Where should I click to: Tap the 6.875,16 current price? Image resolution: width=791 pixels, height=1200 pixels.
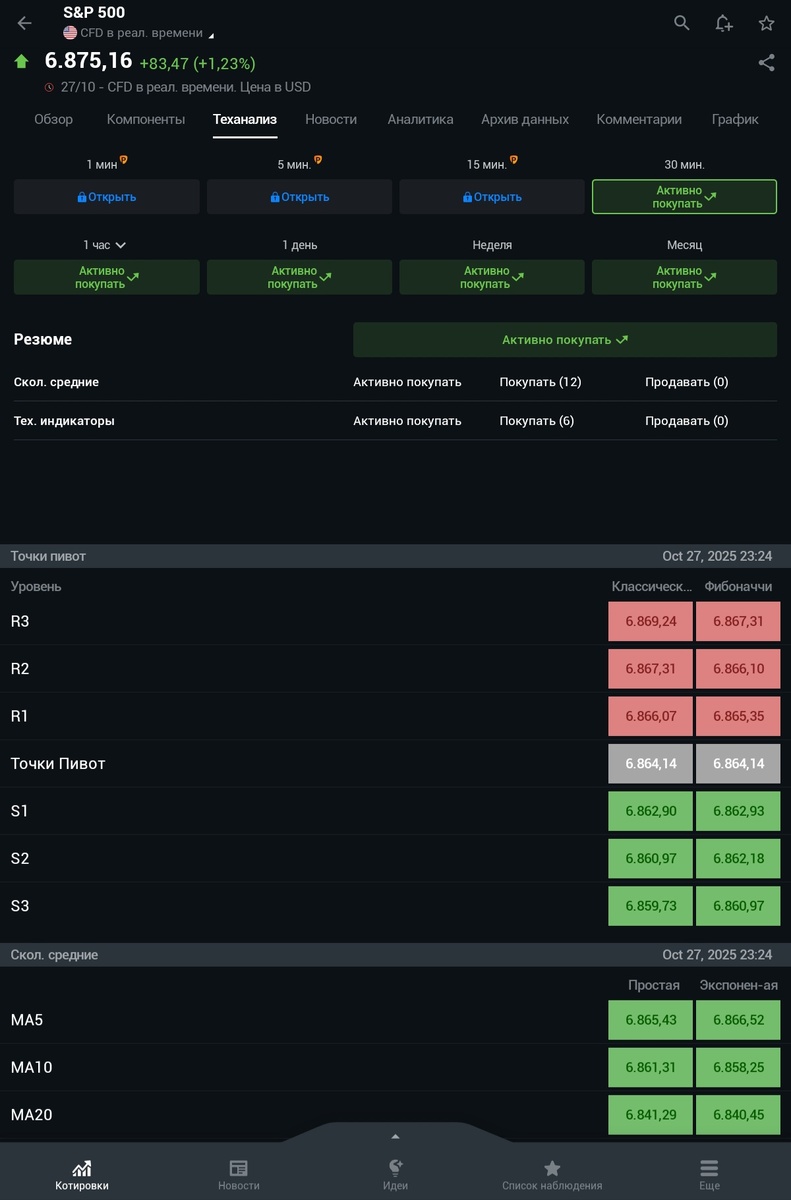(88, 60)
